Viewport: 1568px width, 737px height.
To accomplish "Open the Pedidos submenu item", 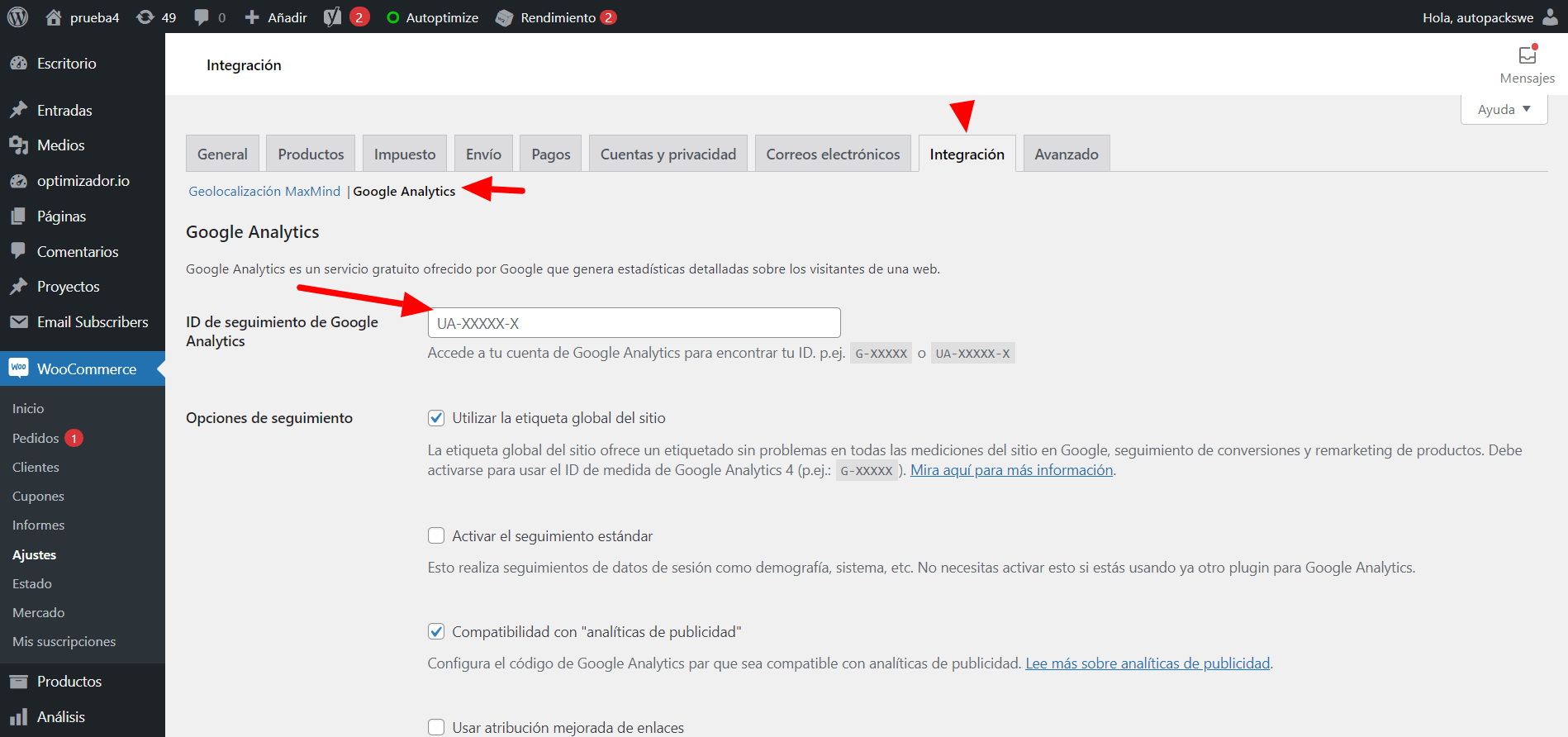I will click(36, 438).
